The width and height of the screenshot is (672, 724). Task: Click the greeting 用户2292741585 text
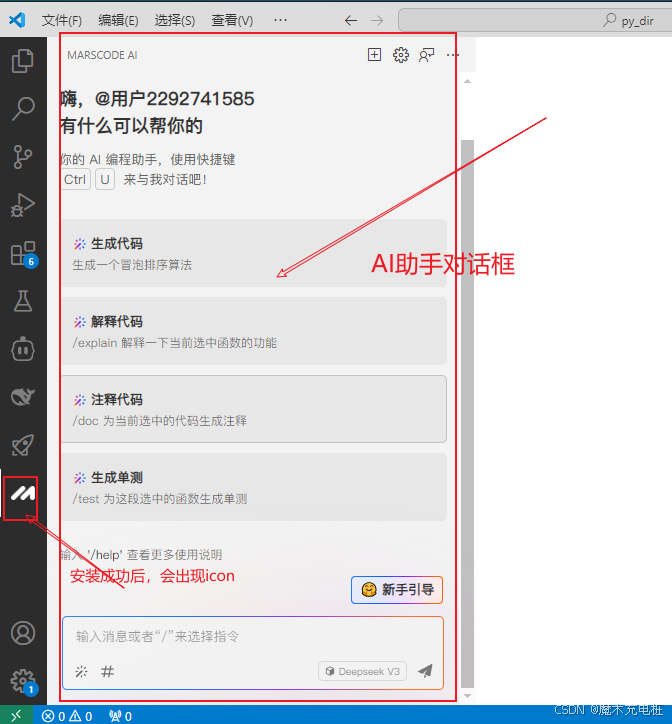pyautogui.click(x=182, y=99)
